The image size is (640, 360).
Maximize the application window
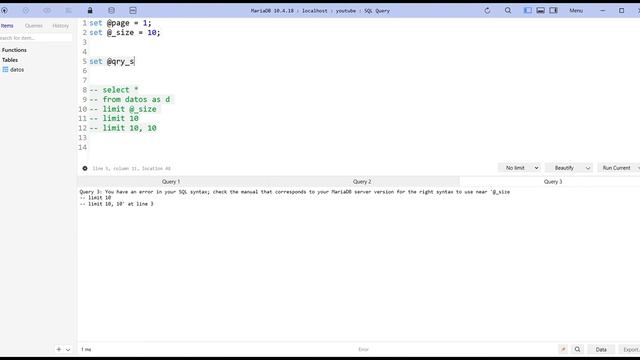pyautogui.click(x=621, y=11)
